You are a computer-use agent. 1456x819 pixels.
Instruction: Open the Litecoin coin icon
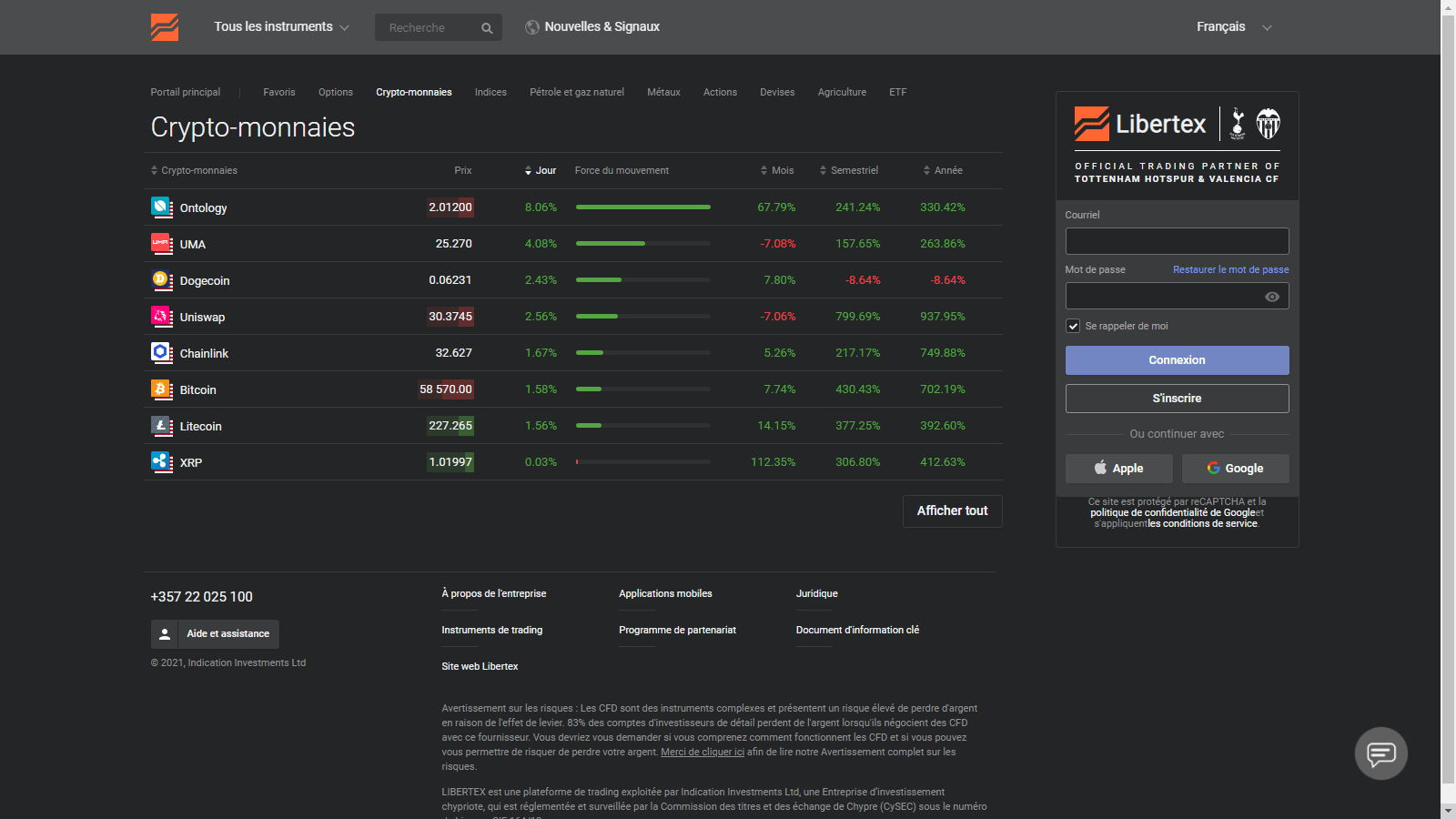162,426
